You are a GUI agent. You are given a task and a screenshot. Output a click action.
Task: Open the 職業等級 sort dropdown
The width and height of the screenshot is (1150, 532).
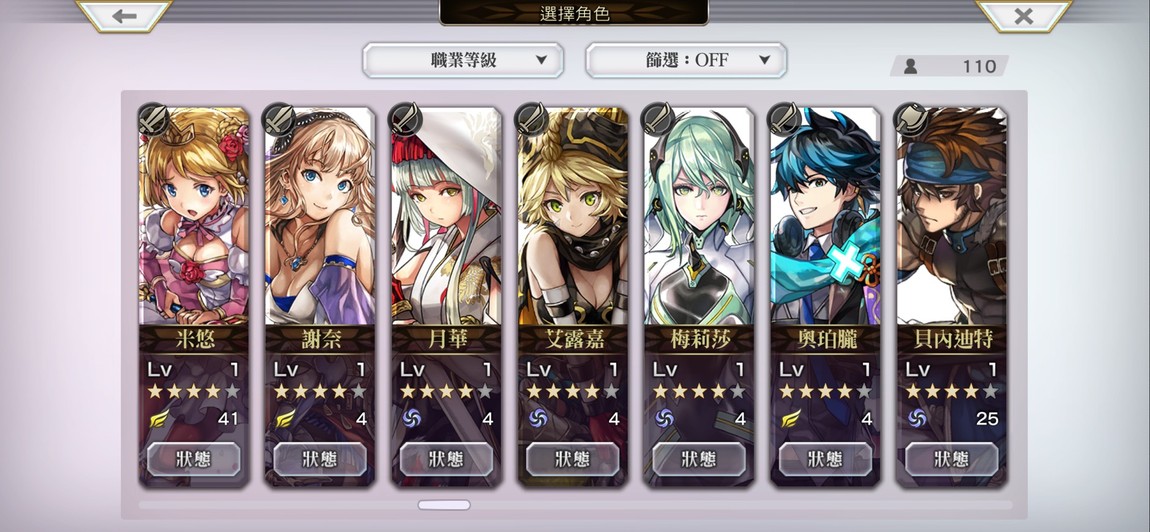[x=463, y=60]
